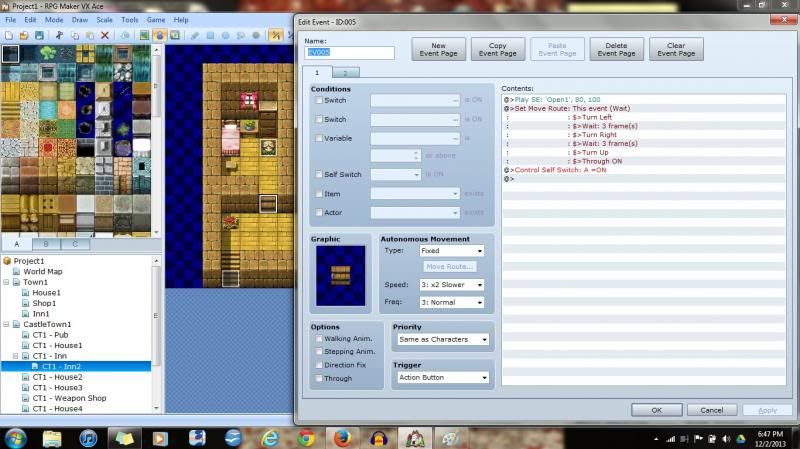Click the Cut scissors icon in toolbar
The width and height of the screenshot is (800, 449).
coord(59,35)
